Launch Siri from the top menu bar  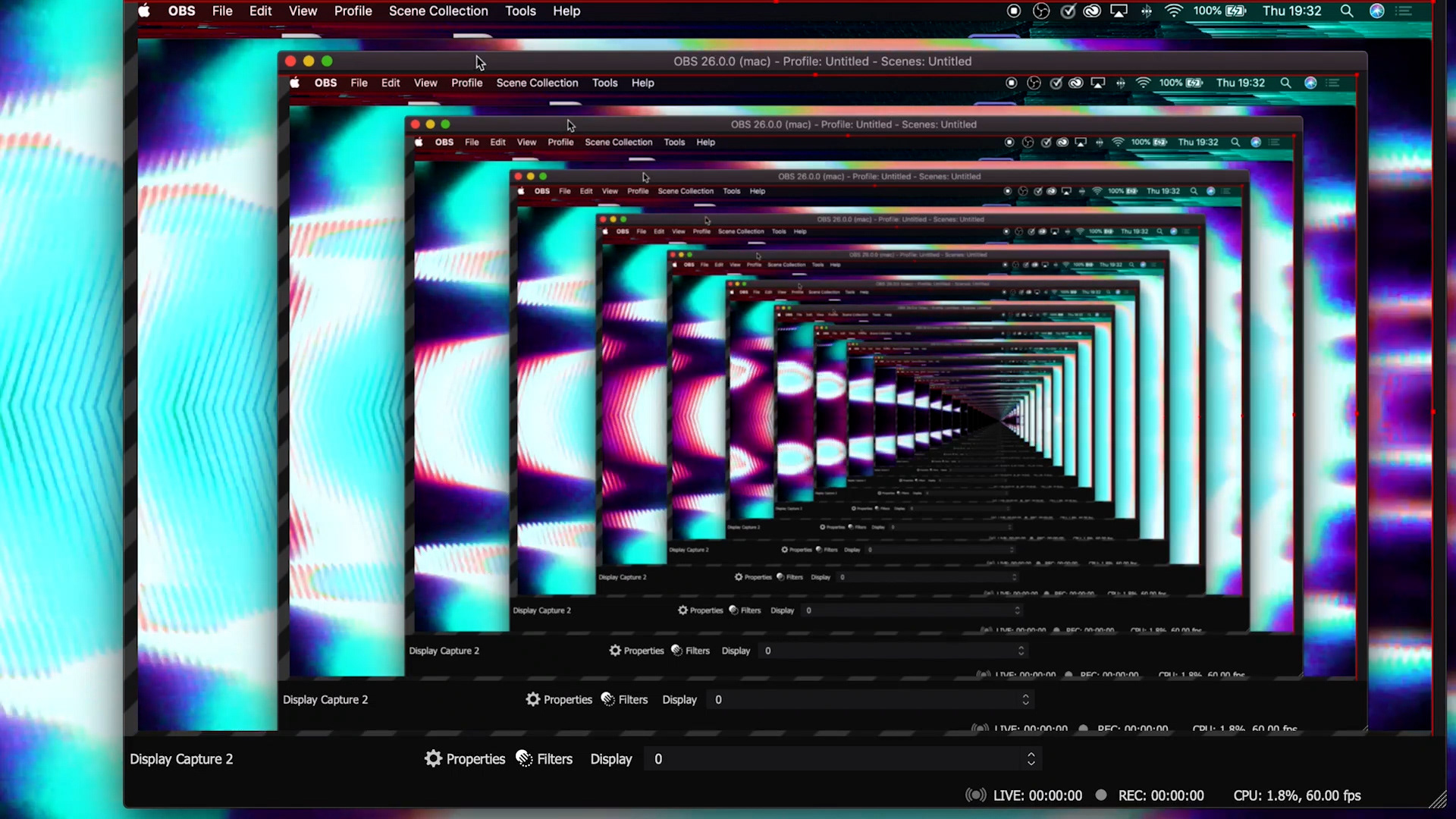coord(1377,11)
